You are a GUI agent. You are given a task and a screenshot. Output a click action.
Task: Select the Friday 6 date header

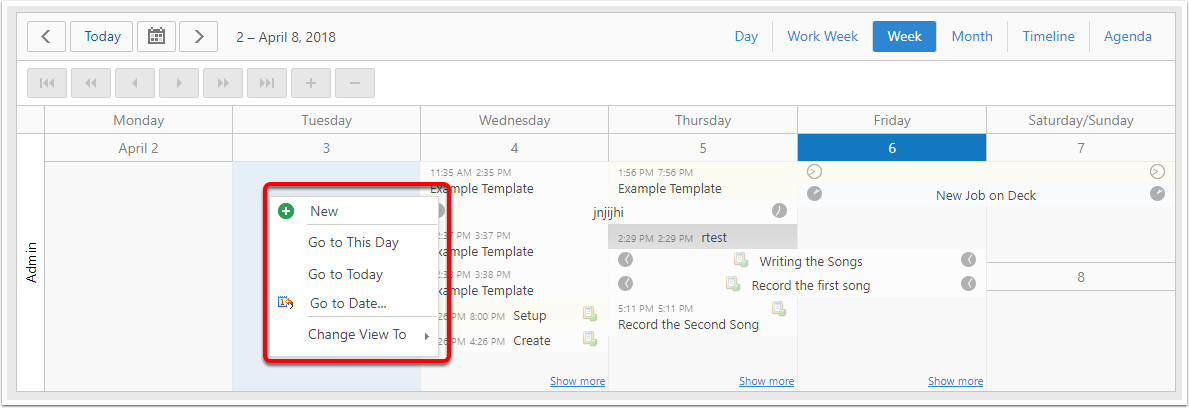pos(891,148)
